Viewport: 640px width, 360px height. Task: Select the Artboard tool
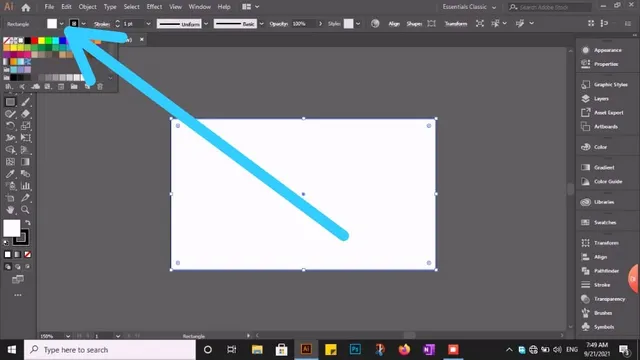pyautogui.click(x=10, y=198)
